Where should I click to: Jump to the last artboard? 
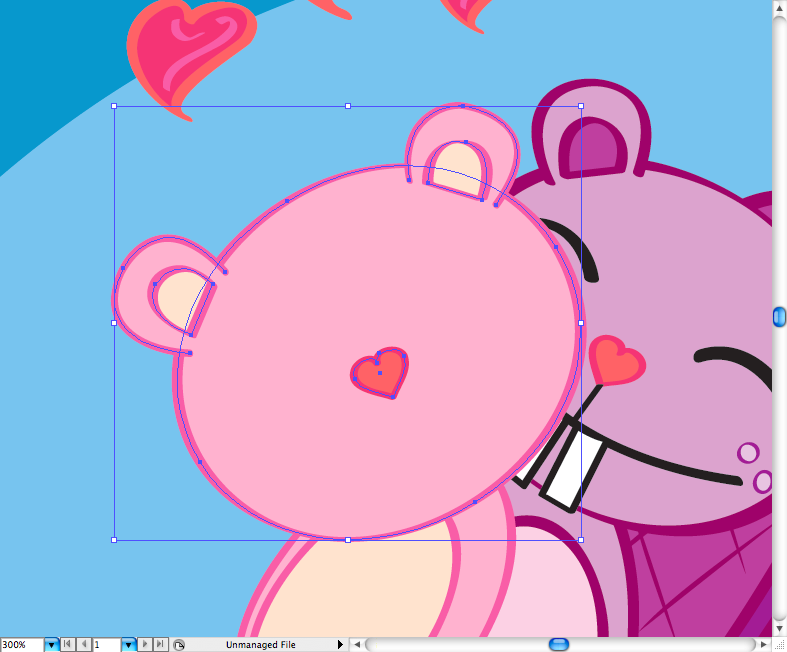[160, 645]
